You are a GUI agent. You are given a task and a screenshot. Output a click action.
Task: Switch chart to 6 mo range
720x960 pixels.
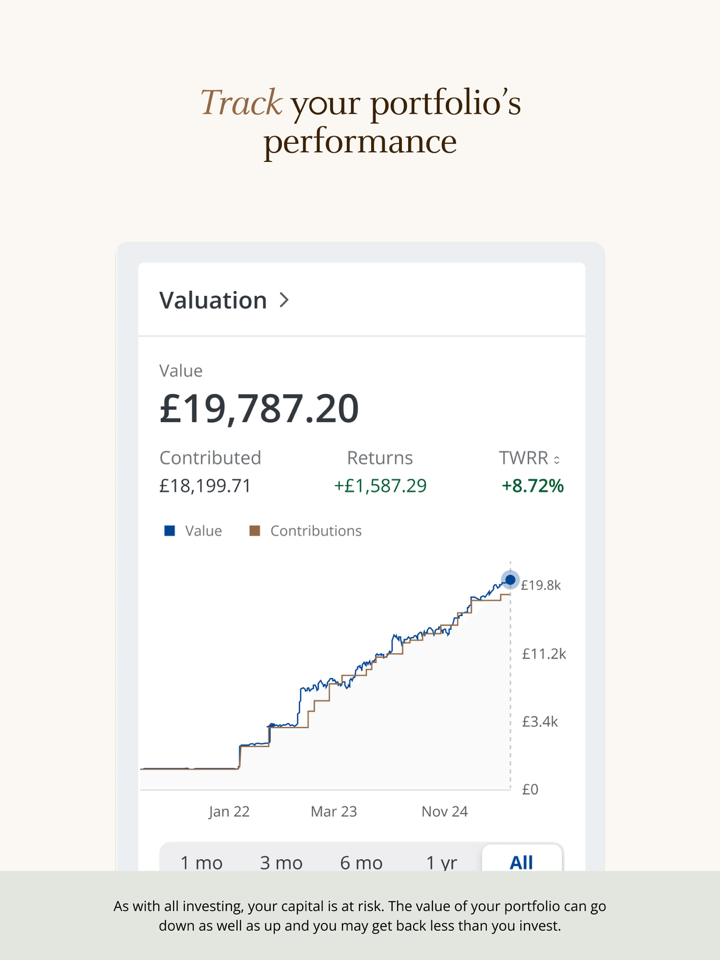361,862
